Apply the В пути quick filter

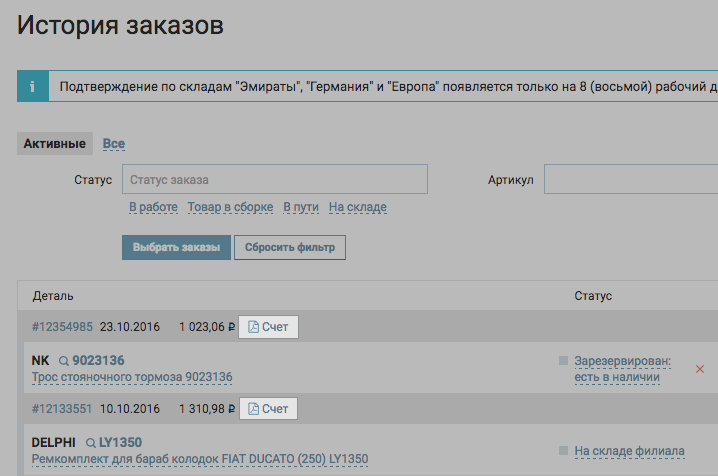pos(301,207)
